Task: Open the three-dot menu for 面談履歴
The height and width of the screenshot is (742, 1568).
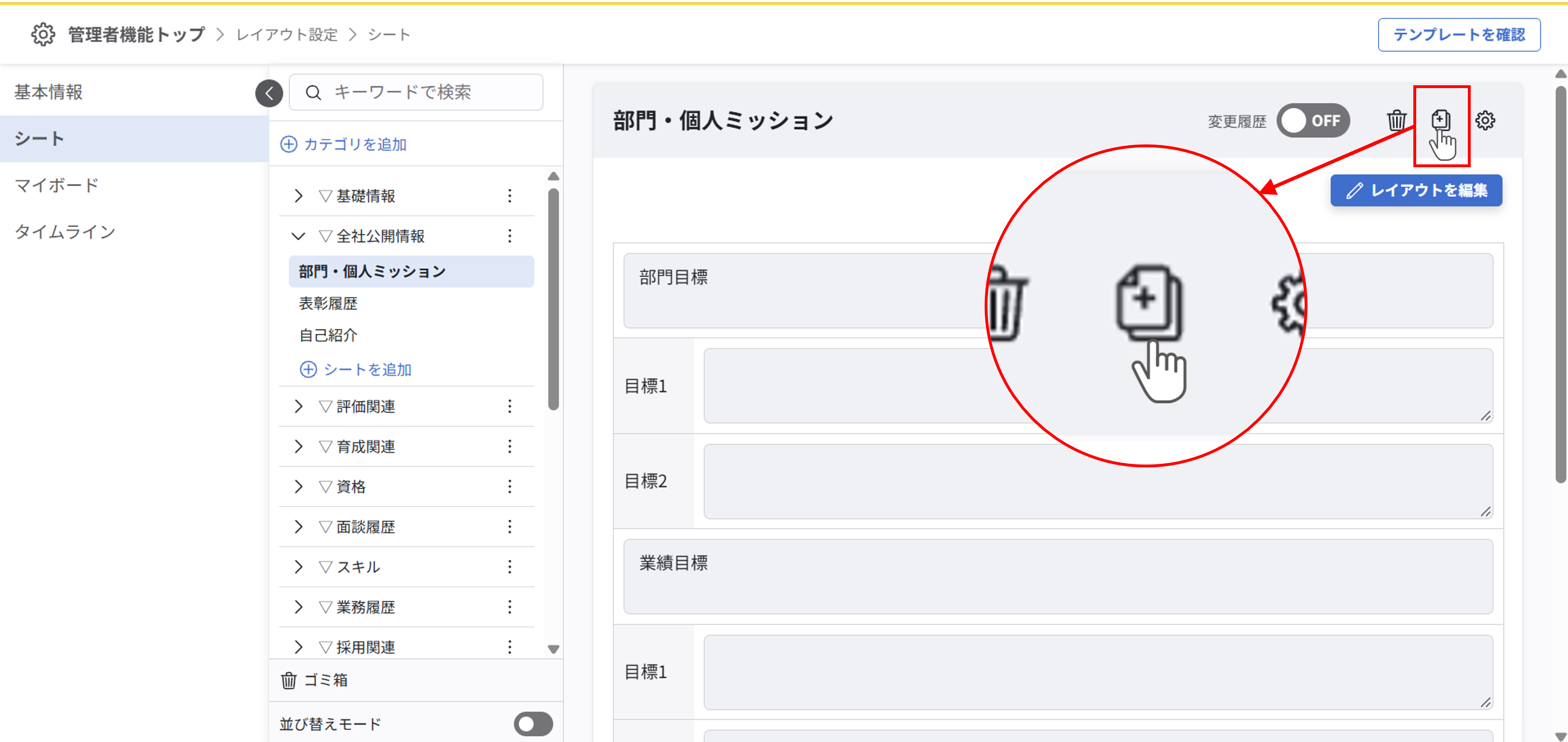Action: pos(510,526)
